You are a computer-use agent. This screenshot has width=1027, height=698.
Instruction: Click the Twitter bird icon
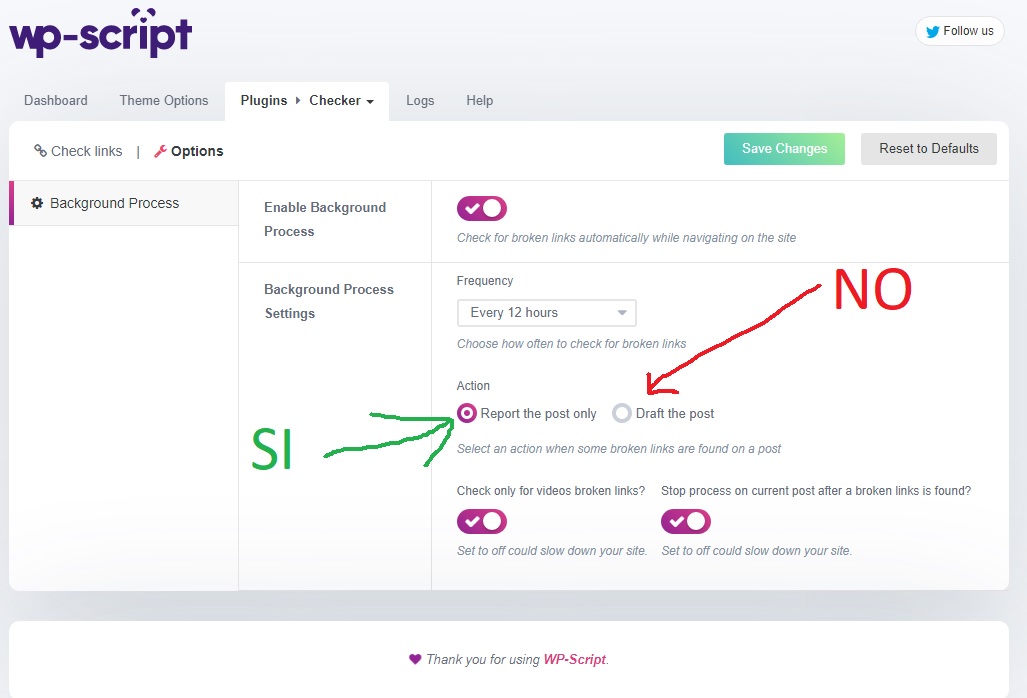[932, 31]
